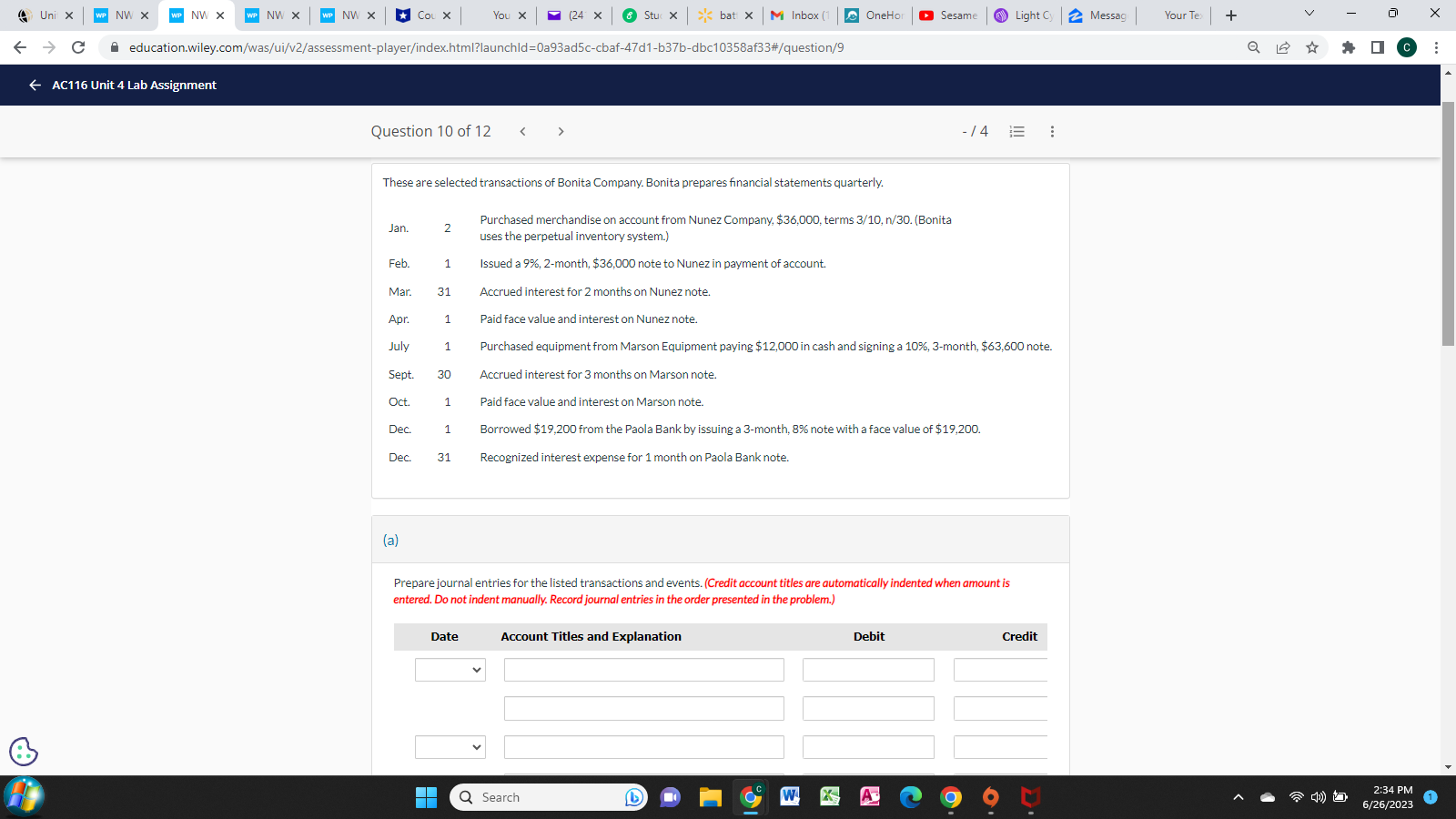Click the second row debit field
The height and width of the screenshot is (819, 1456).
click(868, 708)
